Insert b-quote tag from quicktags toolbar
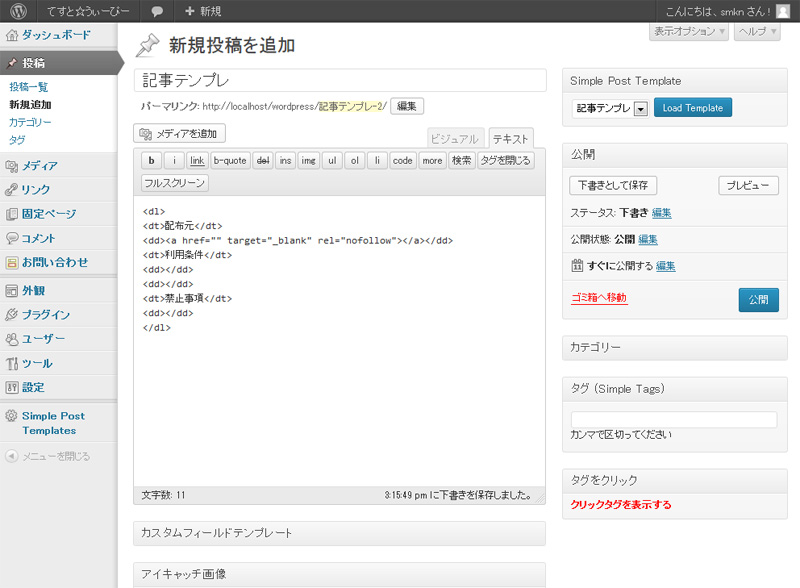 click(230, 160)
